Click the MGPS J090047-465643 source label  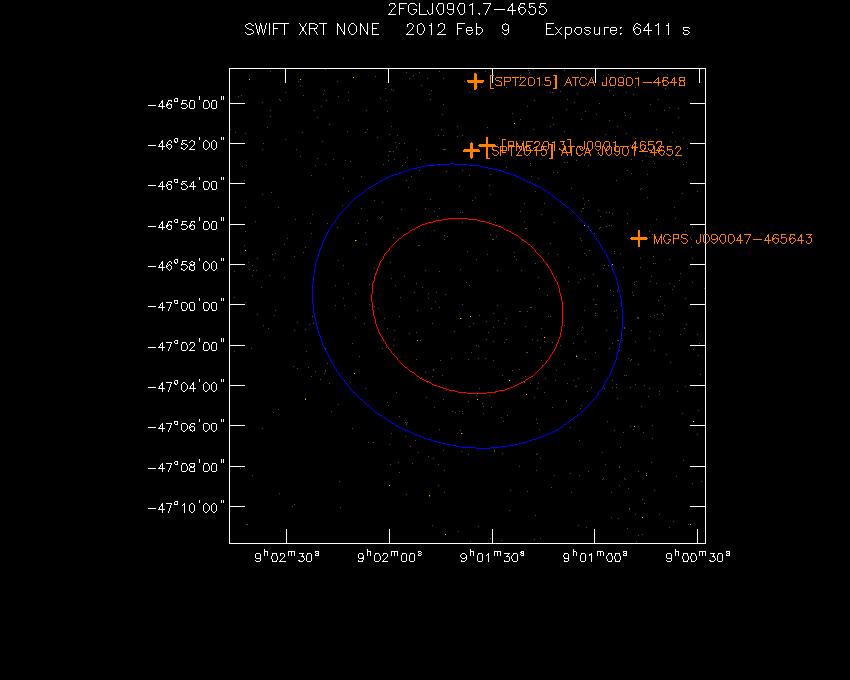732,239
